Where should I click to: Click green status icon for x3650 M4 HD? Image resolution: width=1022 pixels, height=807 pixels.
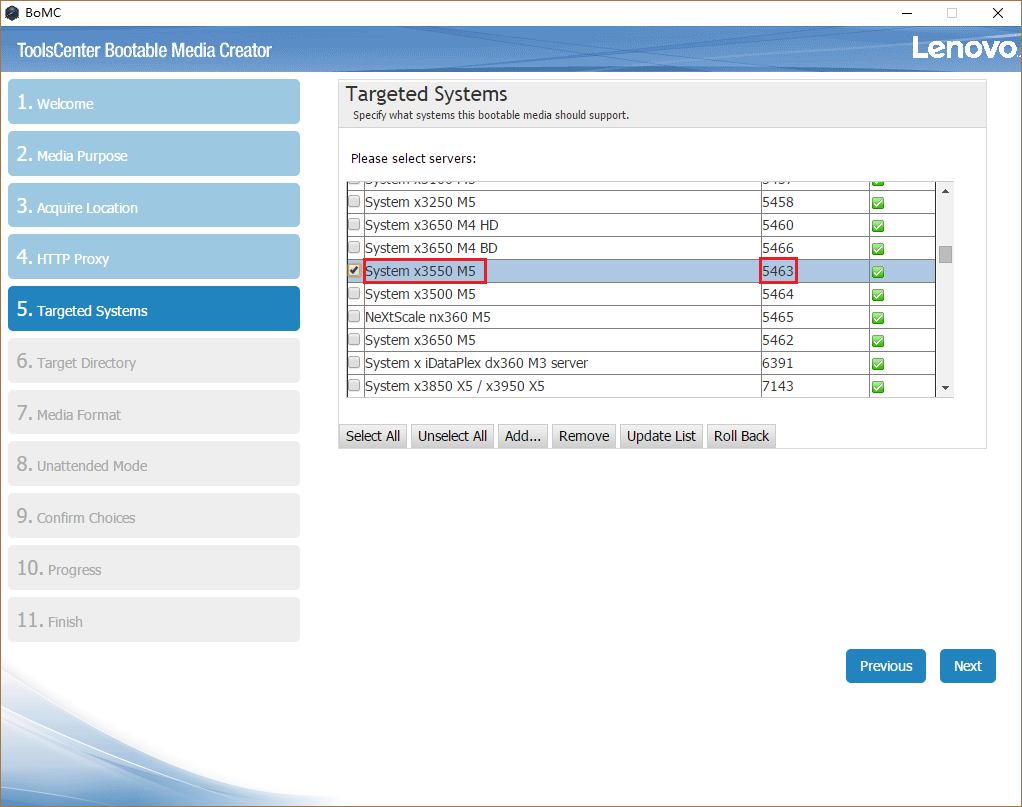[878, 226]
